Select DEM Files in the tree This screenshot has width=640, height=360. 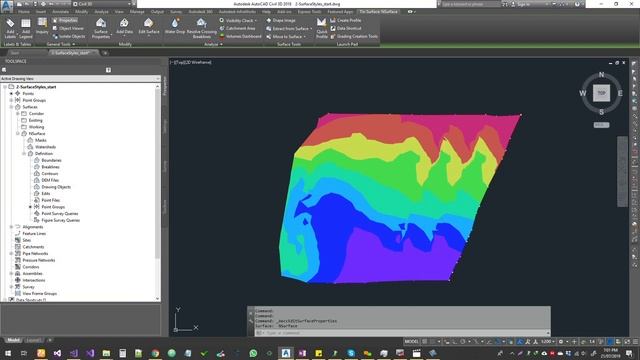point(50,180)
